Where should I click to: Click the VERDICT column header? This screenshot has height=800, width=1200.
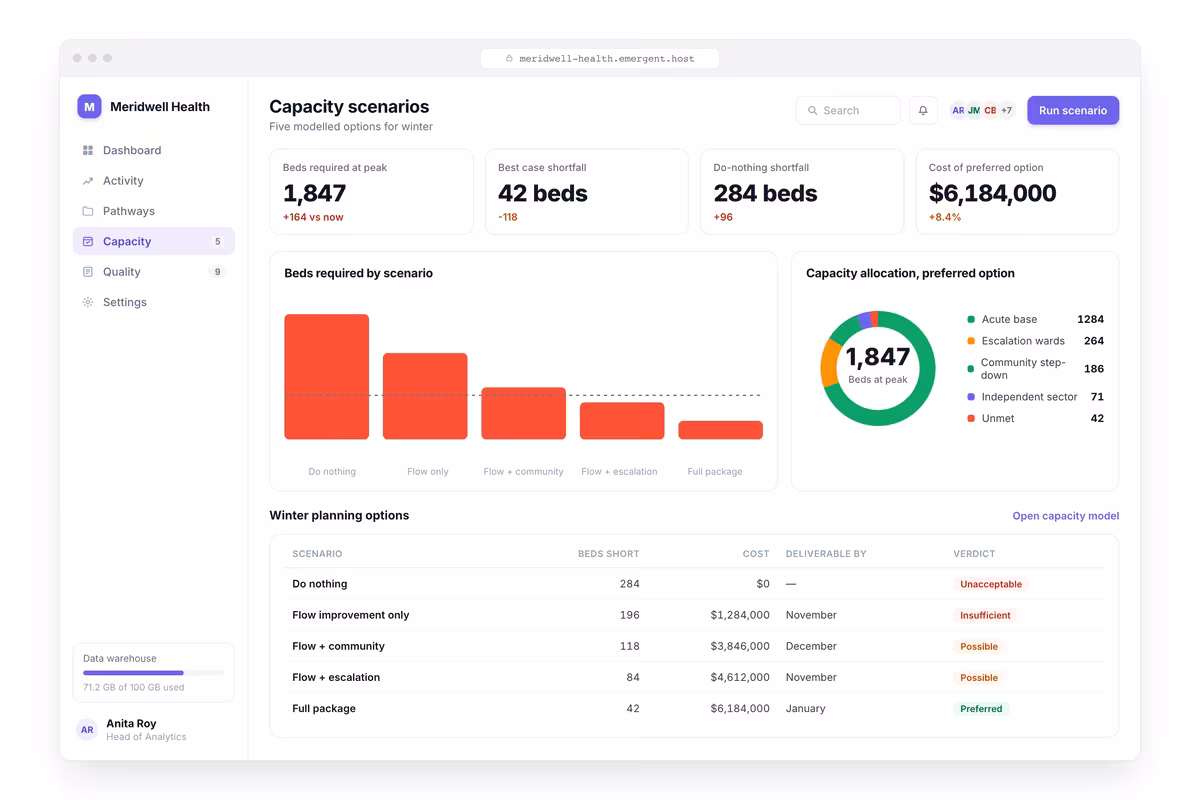[974, 554]
